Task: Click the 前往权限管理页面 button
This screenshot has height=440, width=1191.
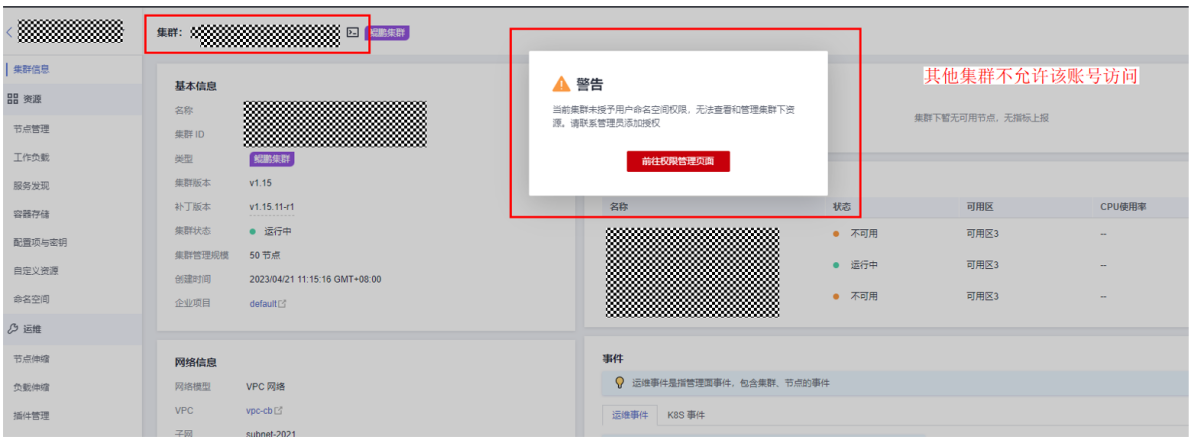Action: point(678,161)
